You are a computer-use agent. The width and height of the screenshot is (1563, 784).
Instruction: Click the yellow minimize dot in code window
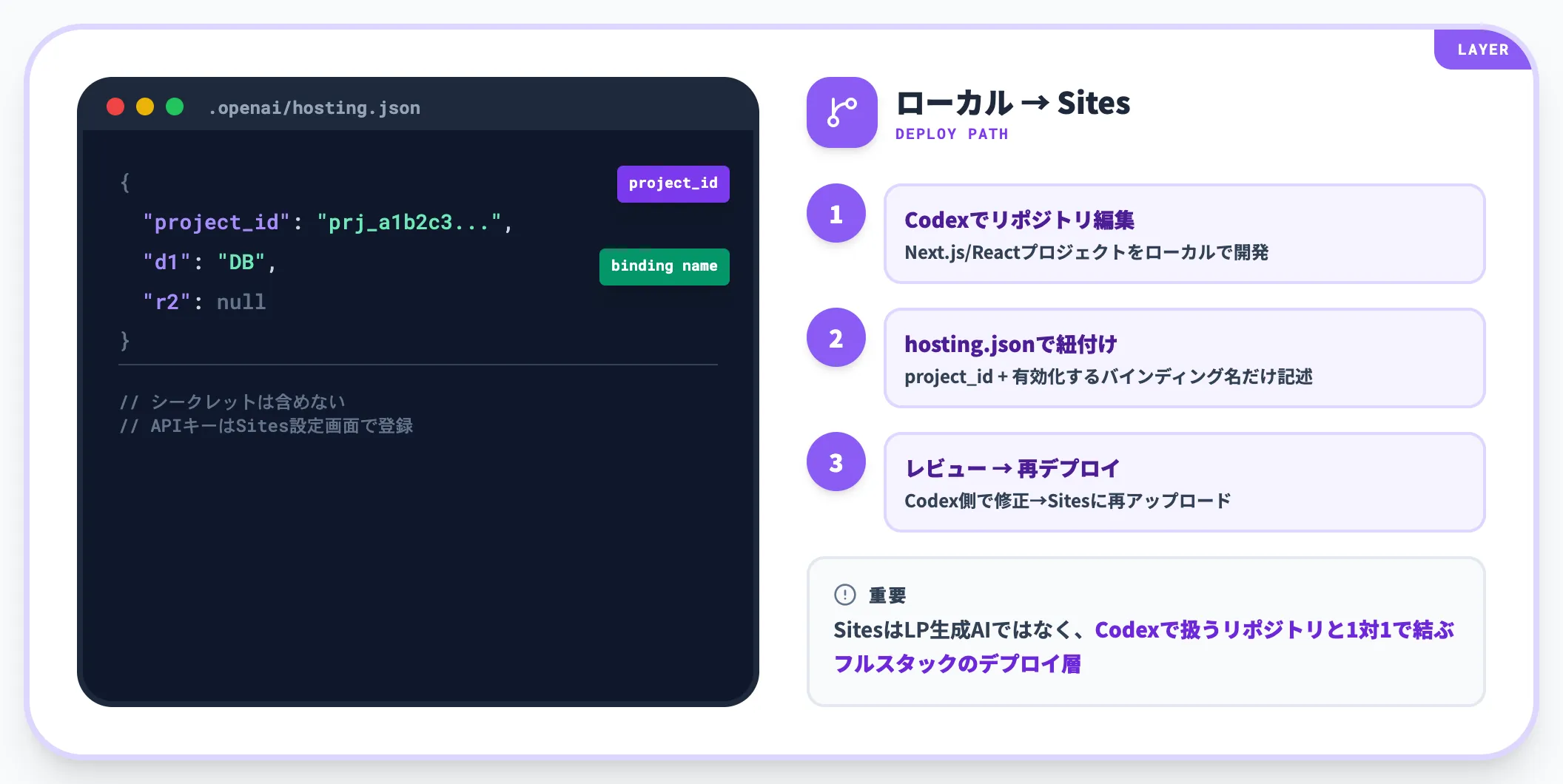coord(145,107)
